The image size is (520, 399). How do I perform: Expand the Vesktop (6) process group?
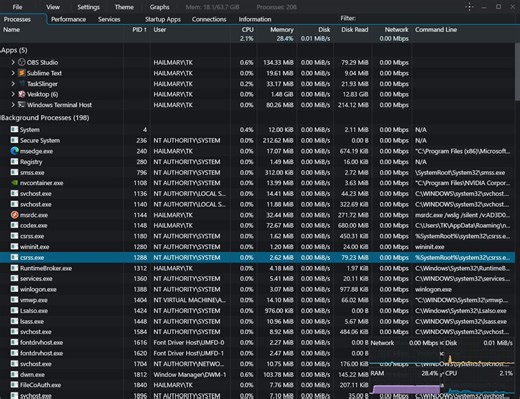[x=13, y=94]
